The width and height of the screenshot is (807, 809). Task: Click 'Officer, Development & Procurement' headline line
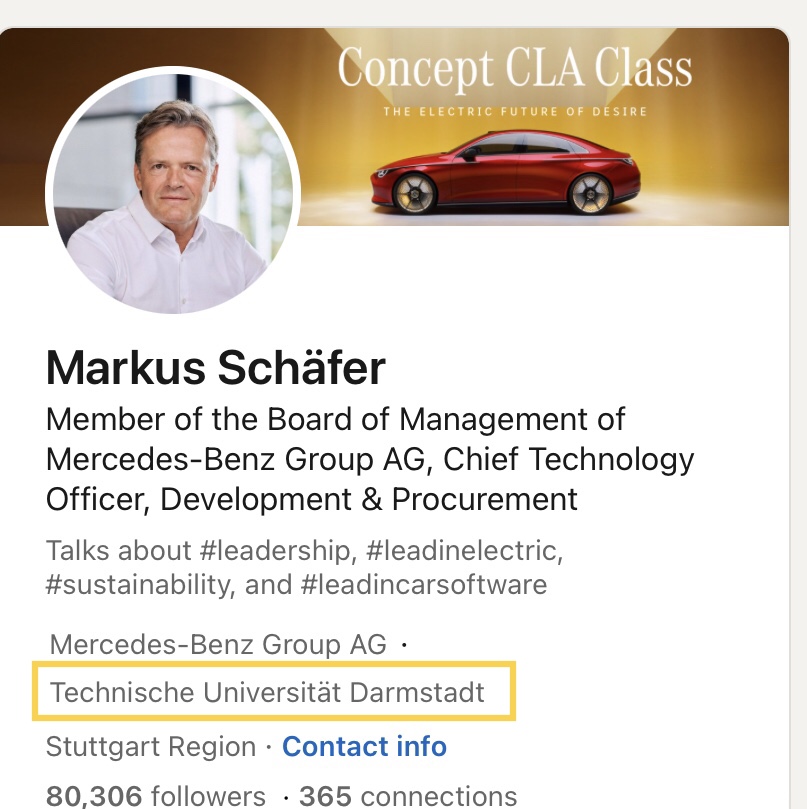312,499
